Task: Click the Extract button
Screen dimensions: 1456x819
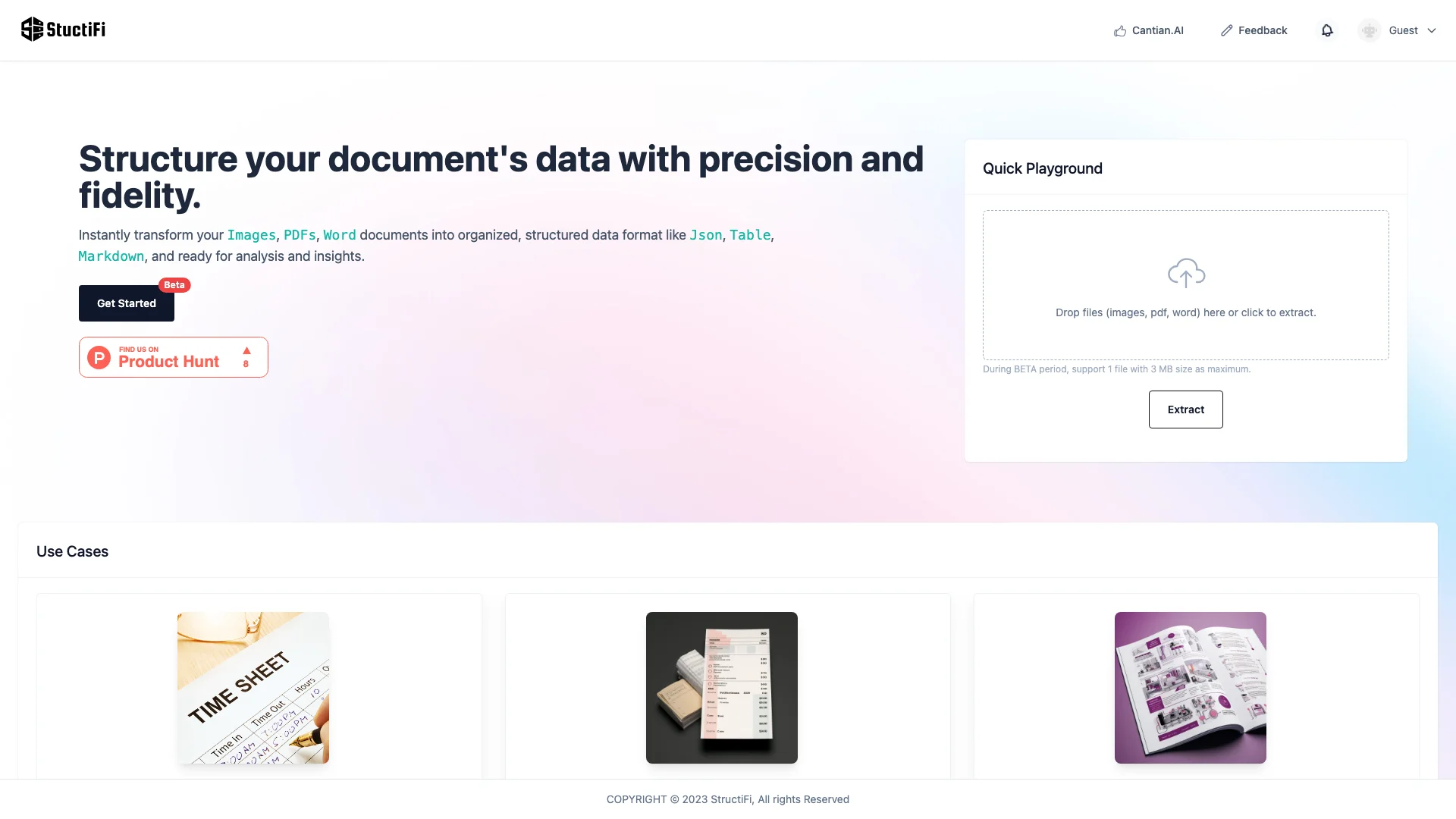Action: [x=1186, y=409]
